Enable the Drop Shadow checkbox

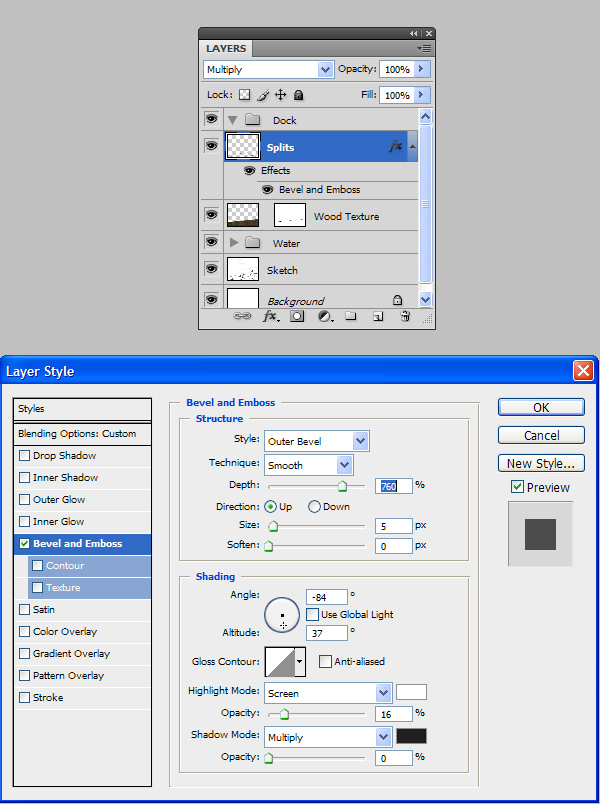pos(24,456)
